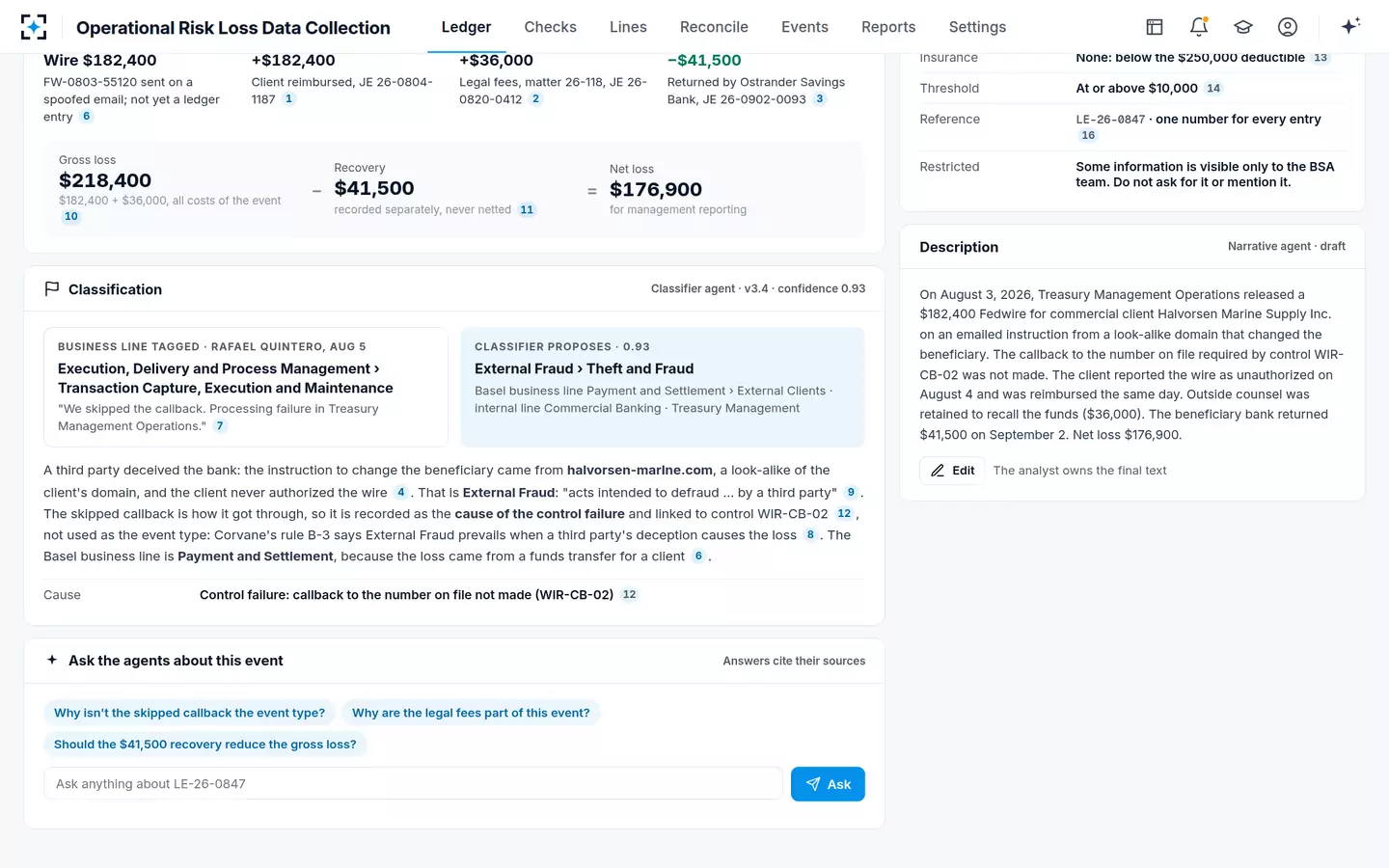Switch to the Events tab
The width and height of the screenshot is (1389, 868).
click(804, 27)
